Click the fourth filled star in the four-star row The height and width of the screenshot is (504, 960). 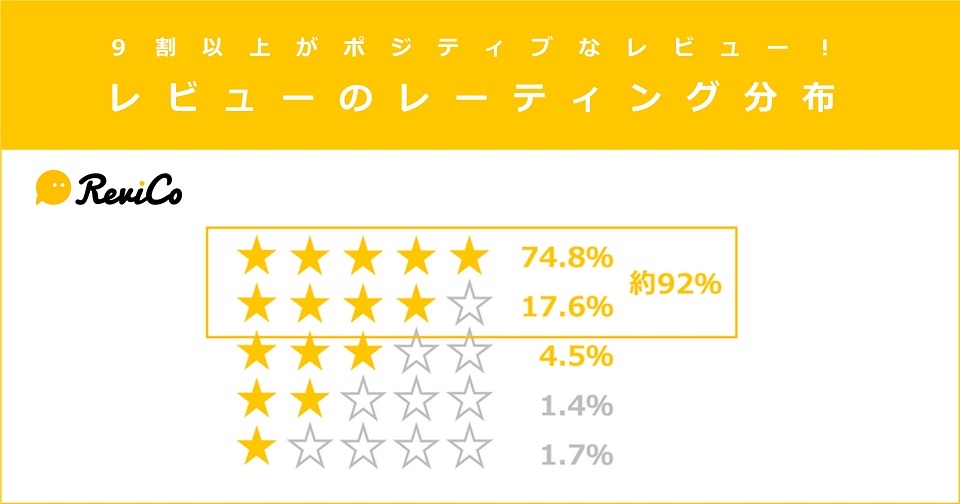tap(416, 305)
